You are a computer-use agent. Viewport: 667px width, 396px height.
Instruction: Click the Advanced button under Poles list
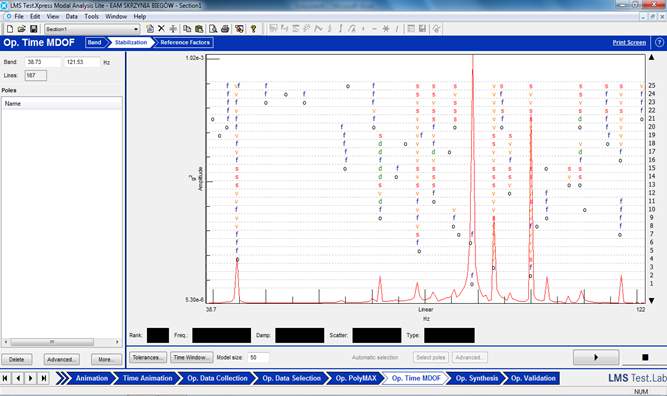[x=61, y=359]
